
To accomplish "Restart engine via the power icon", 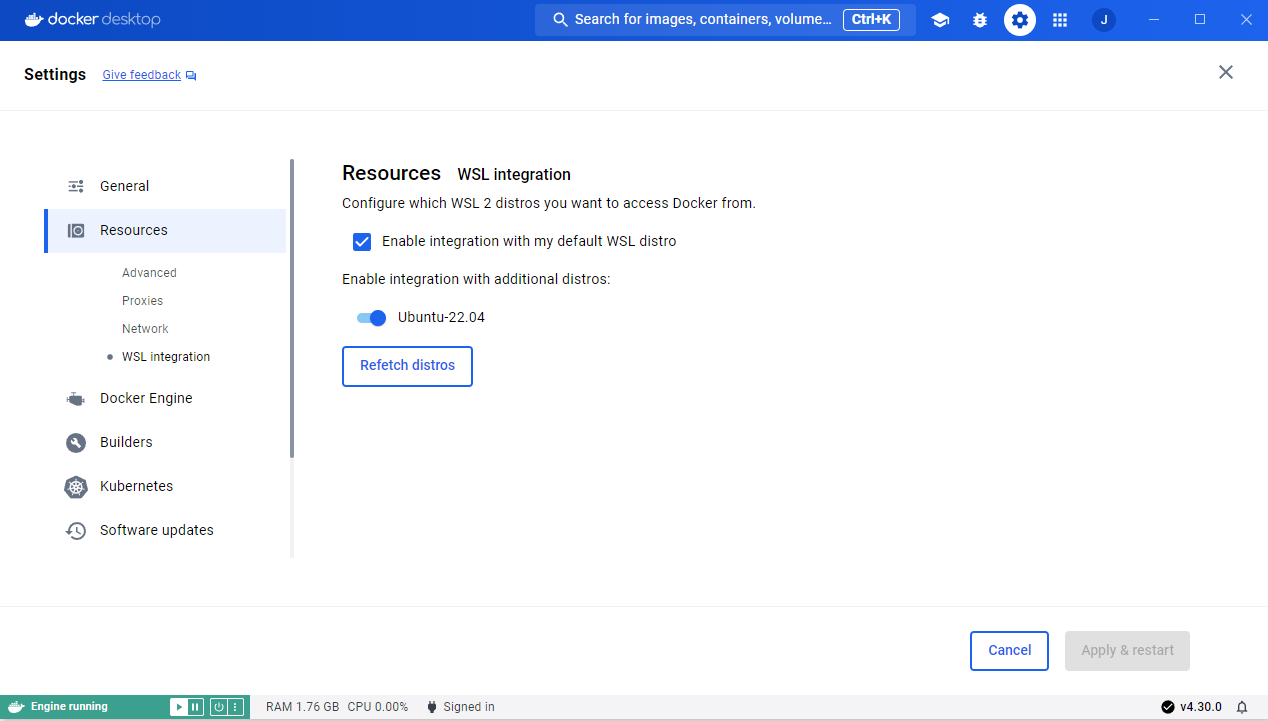I will [218, 707].
